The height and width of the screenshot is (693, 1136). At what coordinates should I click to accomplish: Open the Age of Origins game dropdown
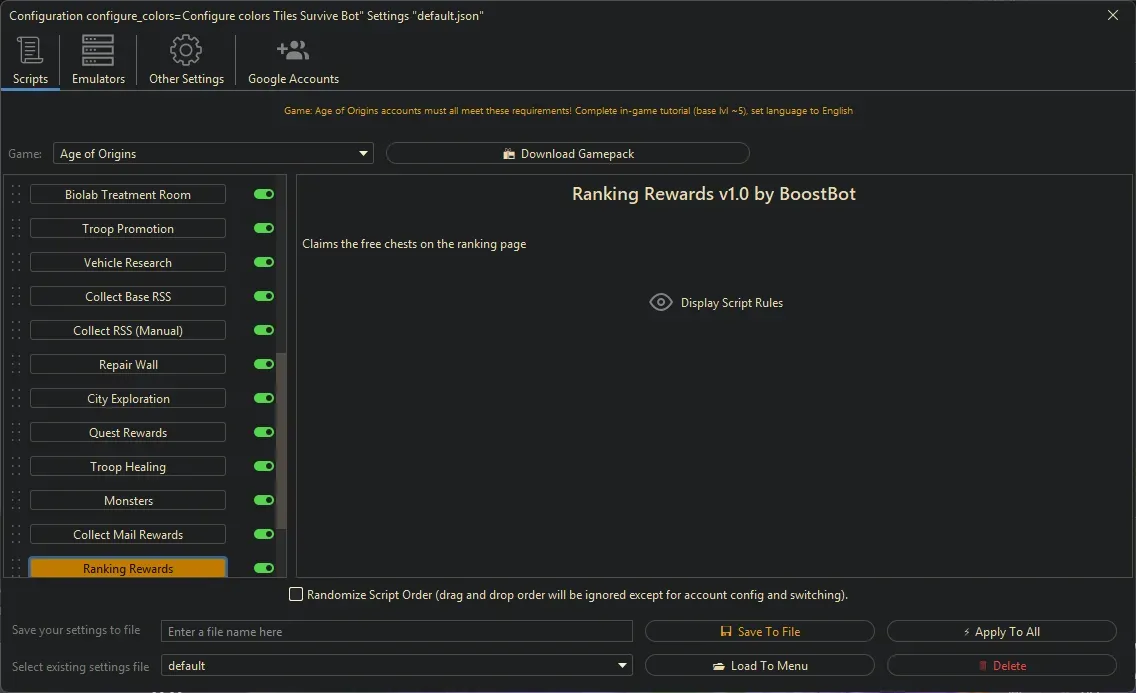pyautogui.click(x=363, y=153)
